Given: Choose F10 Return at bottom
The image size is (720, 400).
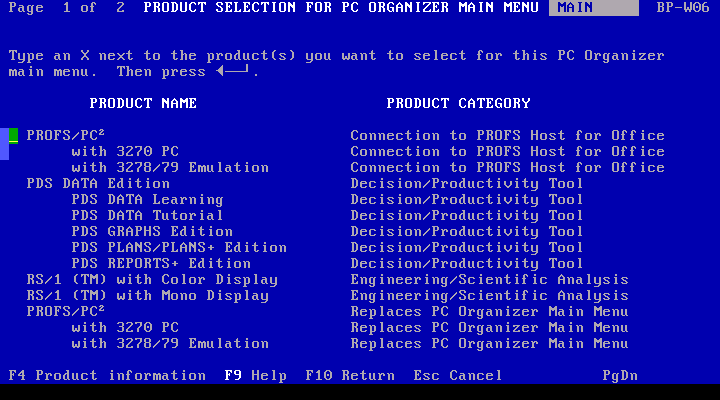Looking at the screenshot, I should click(350, 376).
